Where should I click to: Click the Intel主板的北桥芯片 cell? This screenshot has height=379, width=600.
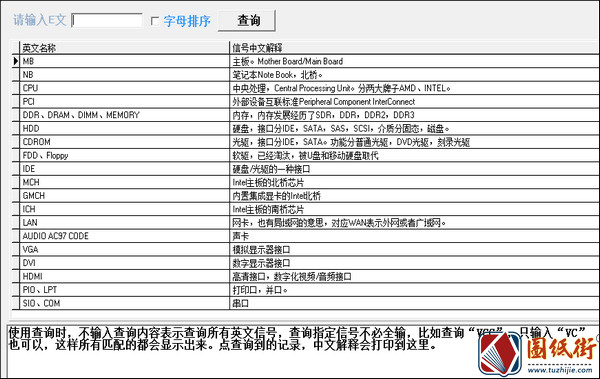click(x=414, y=182)
